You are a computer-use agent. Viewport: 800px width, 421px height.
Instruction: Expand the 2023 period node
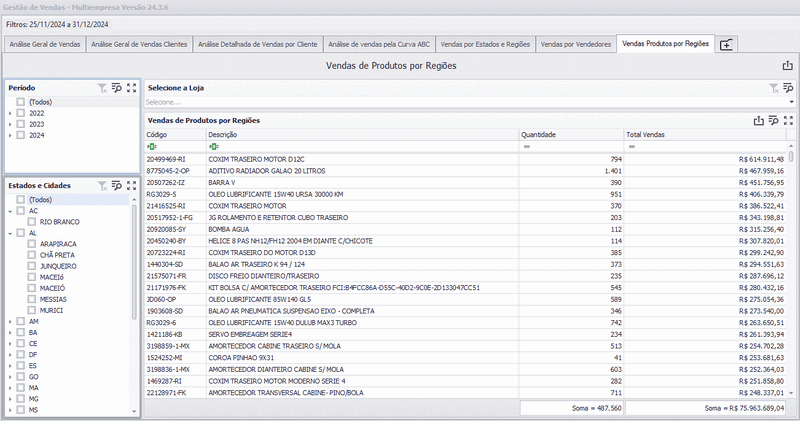(x=10, y=124)
